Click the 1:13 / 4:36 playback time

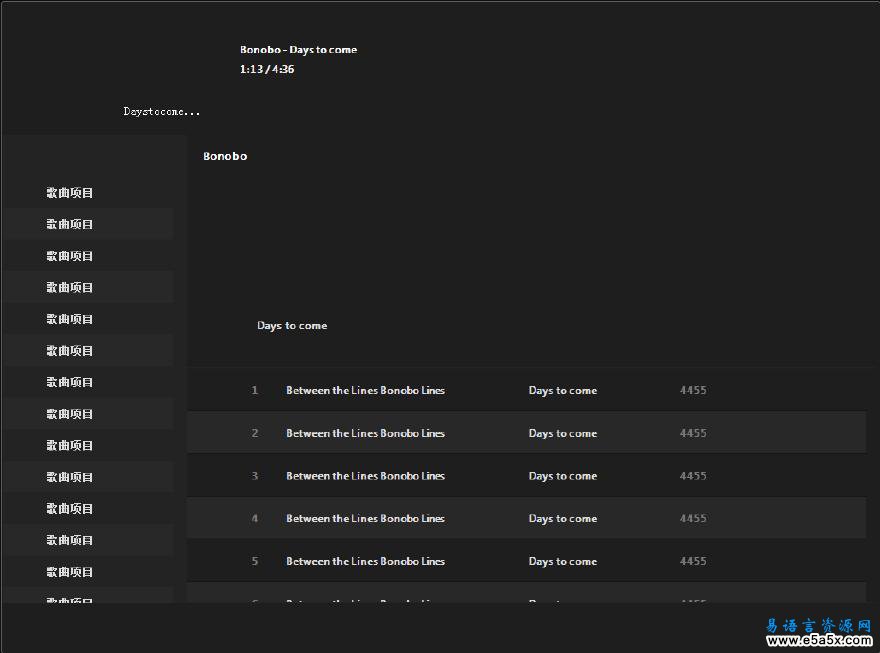pos(267,70)
